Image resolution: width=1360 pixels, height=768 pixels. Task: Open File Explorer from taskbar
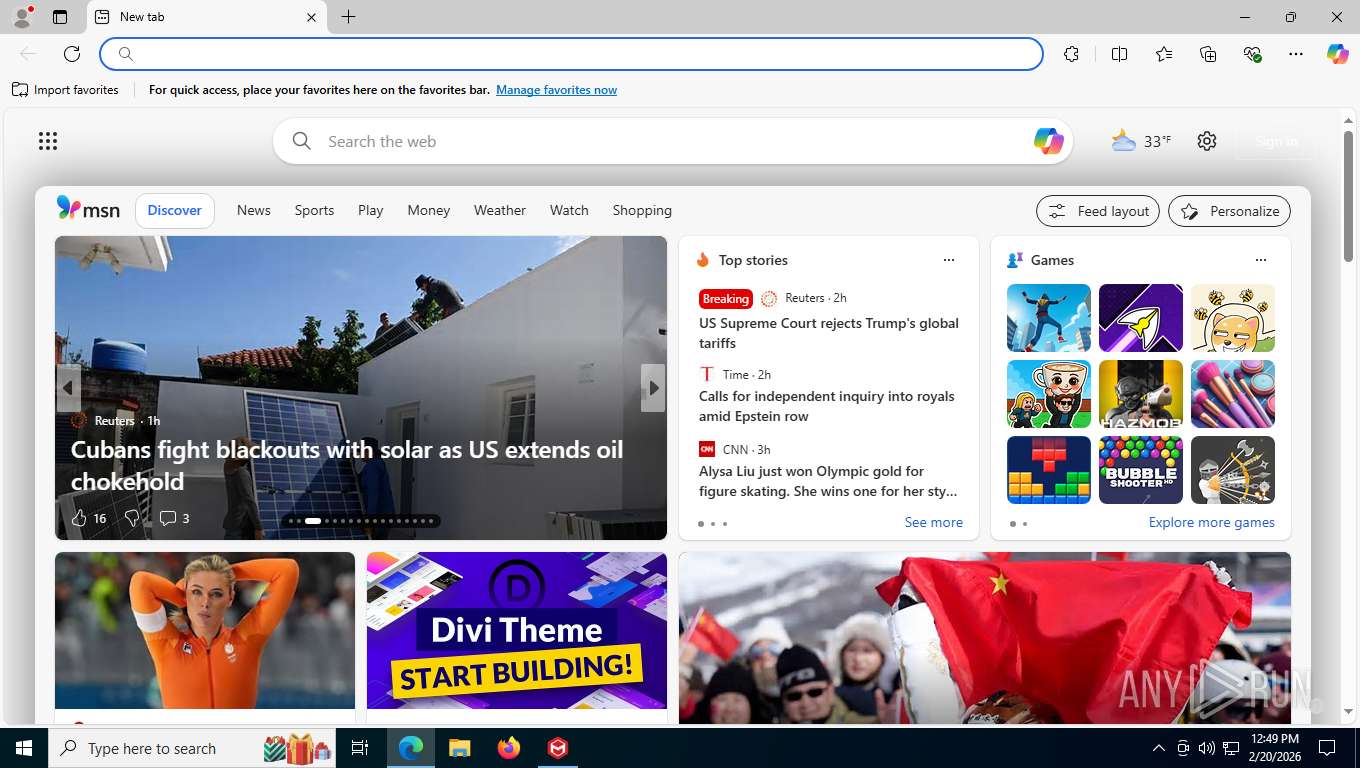tap(459, 748)
